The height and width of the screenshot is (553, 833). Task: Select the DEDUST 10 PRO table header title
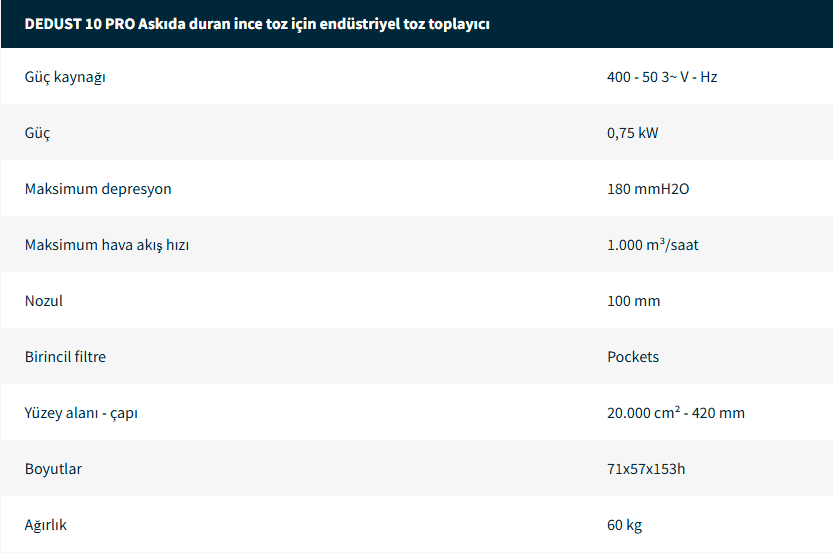tap(257, 24)
